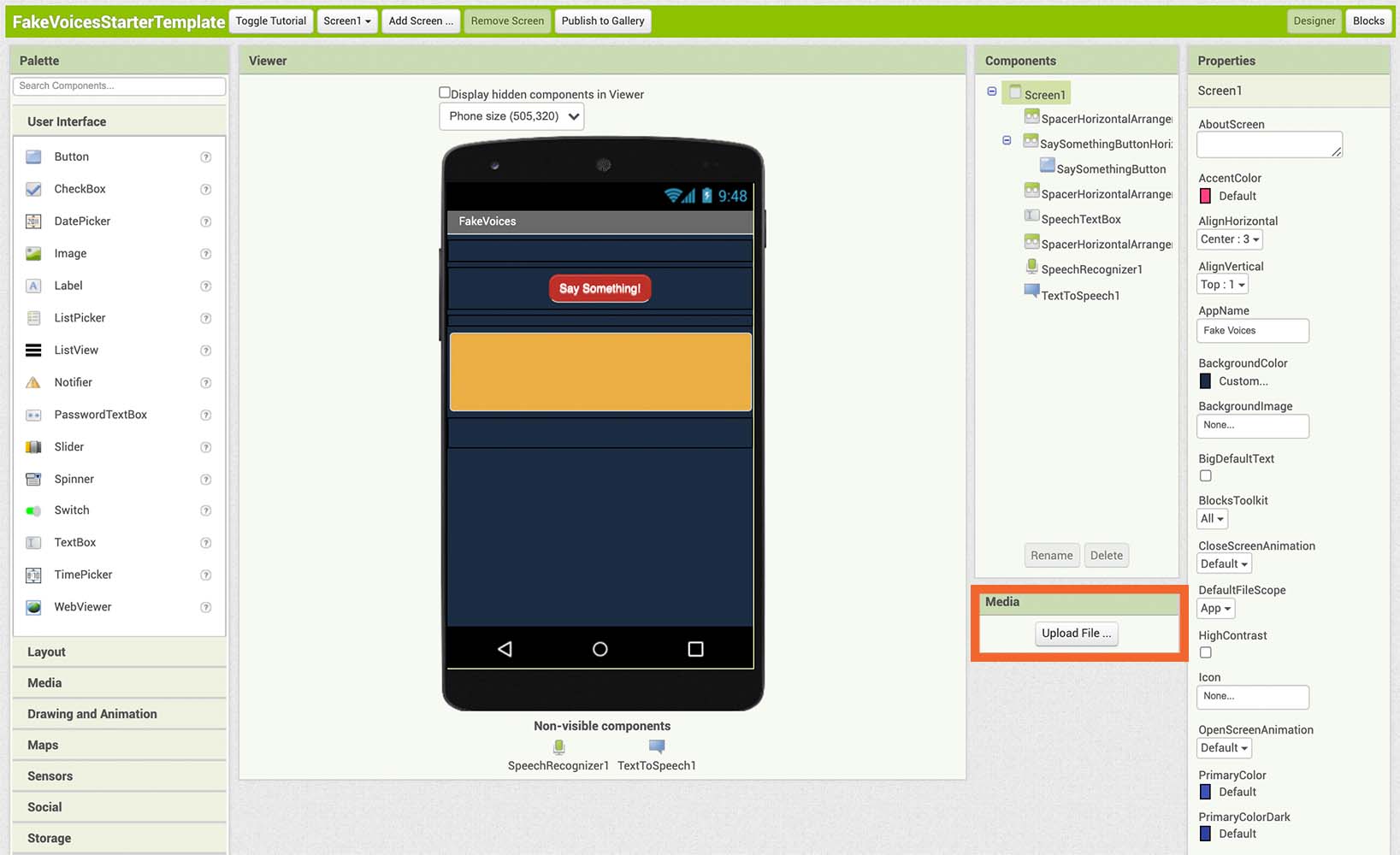Open the BackgroundColor custom swatch
Viewport: 1400px width, 855px height.
tap(1206, 381)
